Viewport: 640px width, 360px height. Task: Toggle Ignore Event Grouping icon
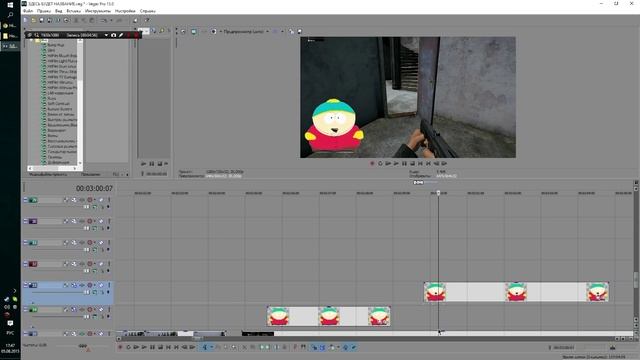tap(353, 347)
